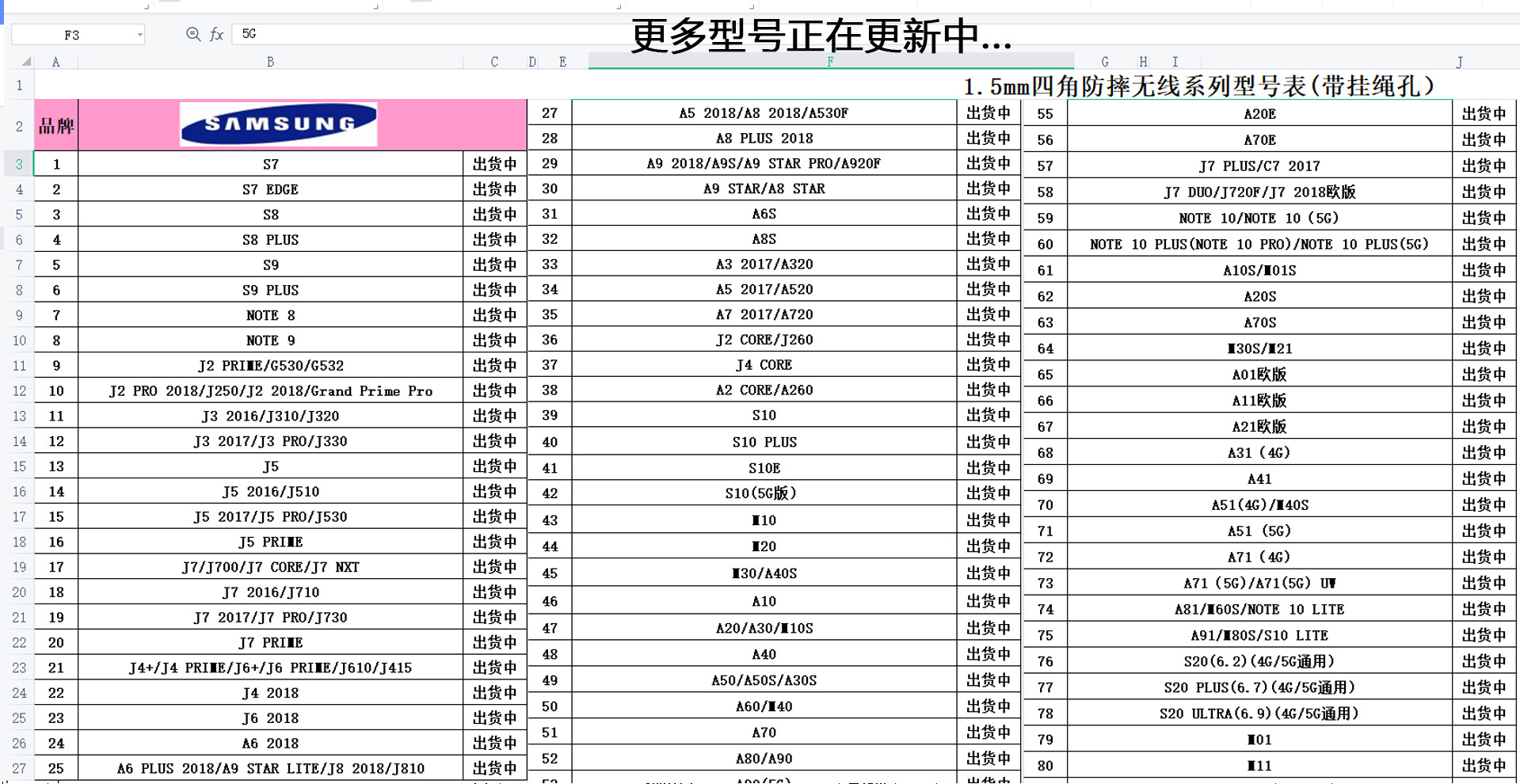Viewport: 1520px width, 784px height.
Task: Expand the Name Box dropdown arrow
Action: point(139,34)
